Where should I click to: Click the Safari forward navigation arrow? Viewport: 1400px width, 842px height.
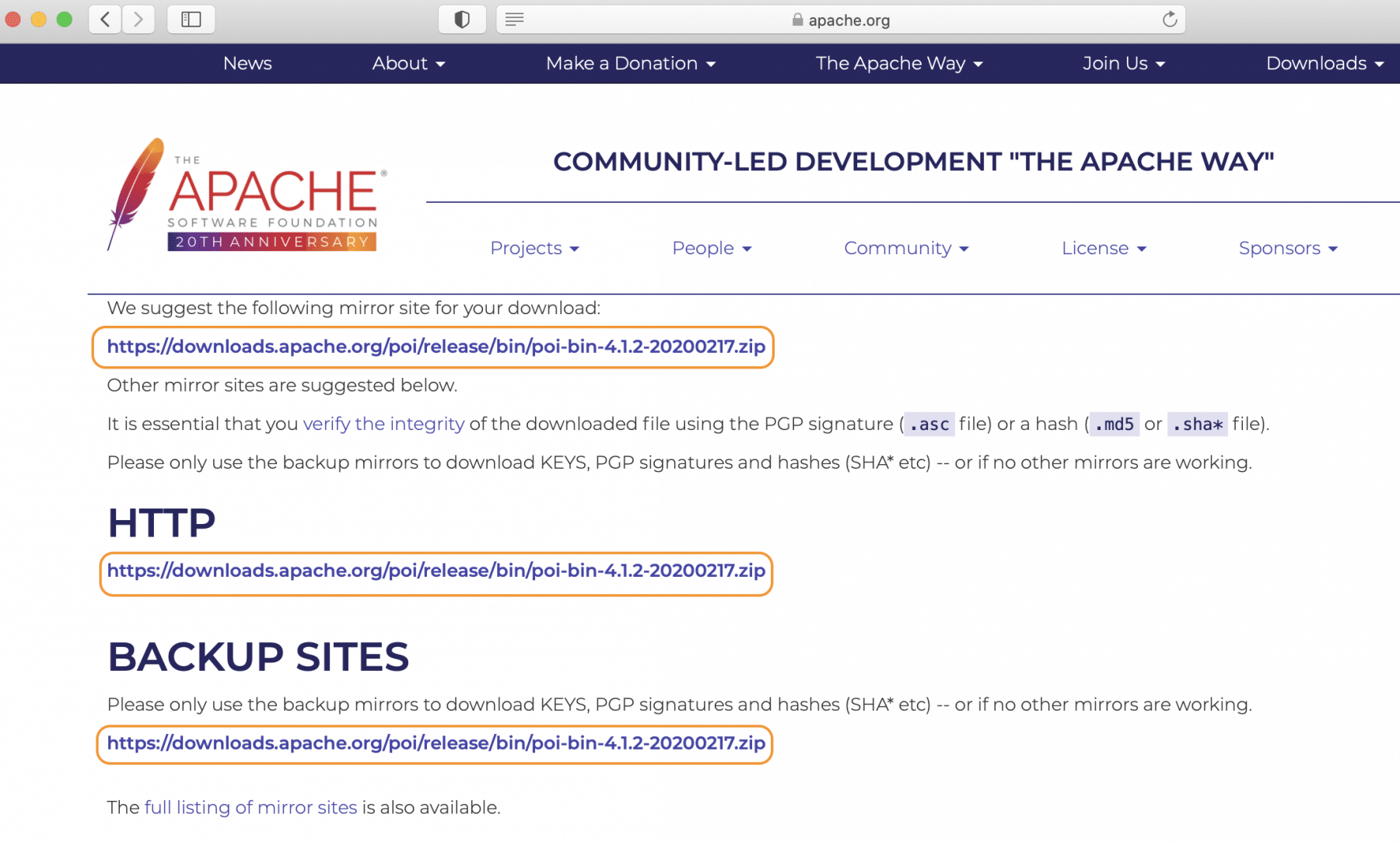[x=138, y=19]
